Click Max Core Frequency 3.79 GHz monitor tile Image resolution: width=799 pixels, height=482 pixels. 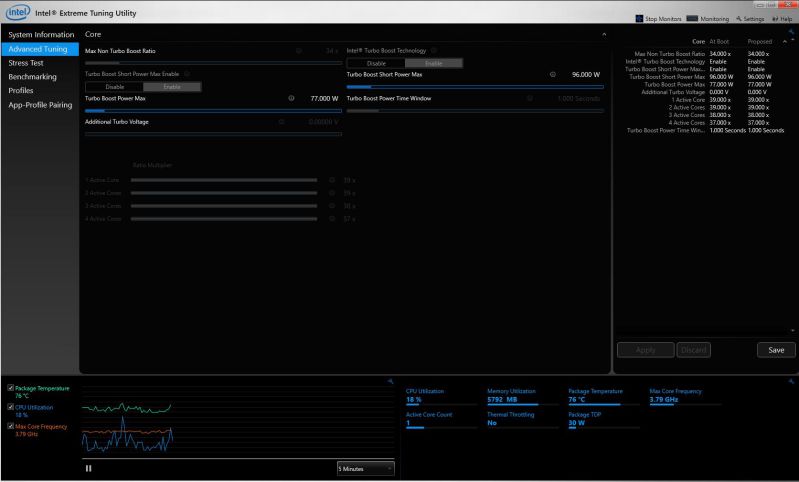[x=685, y=396]
